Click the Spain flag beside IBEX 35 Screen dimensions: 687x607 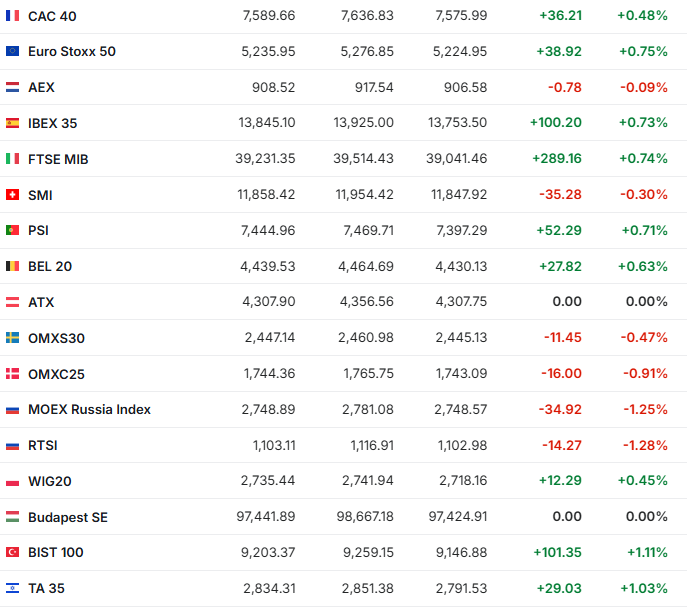12,123
